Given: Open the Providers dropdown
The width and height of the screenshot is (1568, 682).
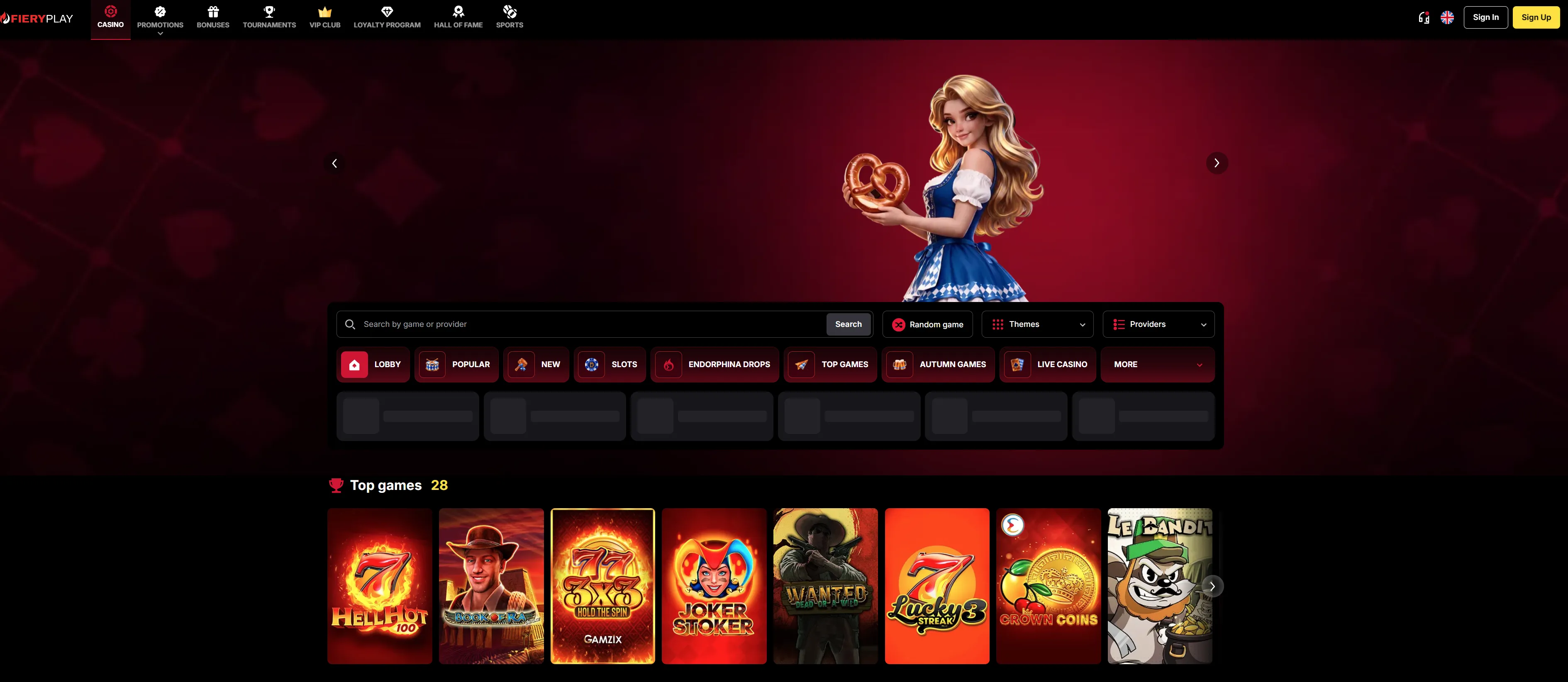Looking at the screenshot, I should coord(1158,324).
